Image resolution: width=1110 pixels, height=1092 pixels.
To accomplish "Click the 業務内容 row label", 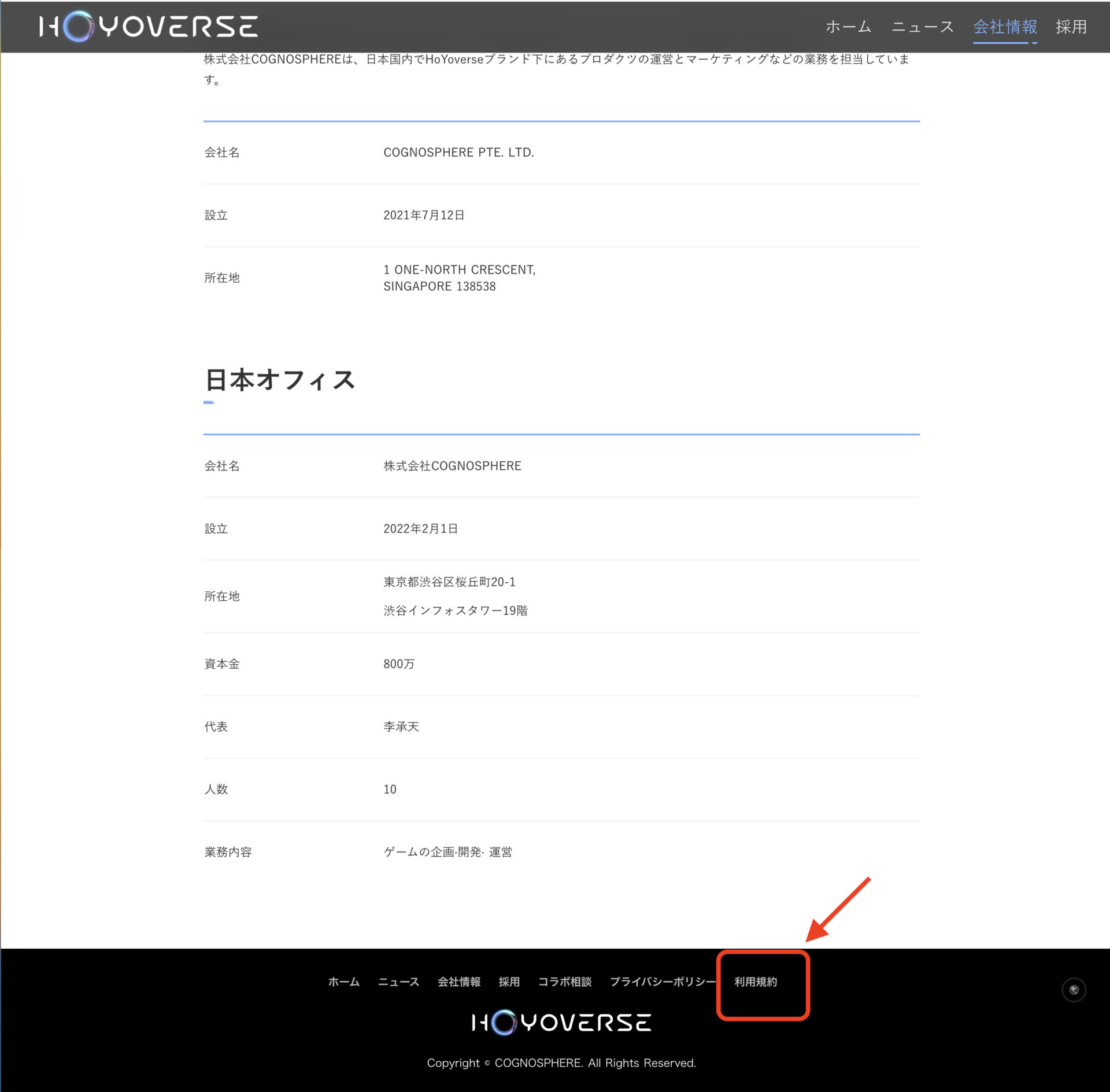I will 228,852.
